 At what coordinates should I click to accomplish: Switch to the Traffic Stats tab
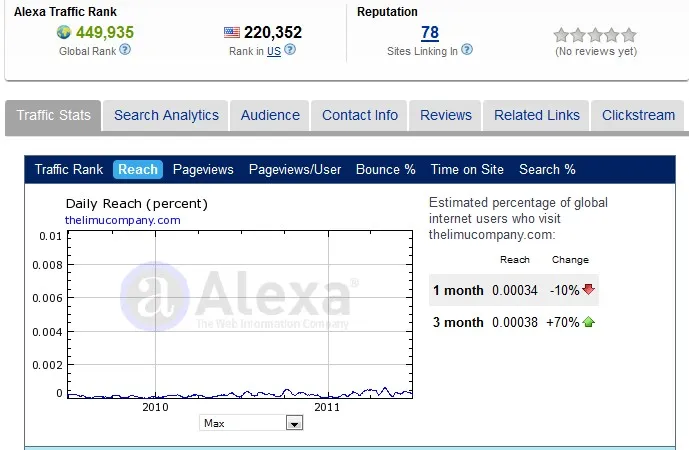[53, 115]
